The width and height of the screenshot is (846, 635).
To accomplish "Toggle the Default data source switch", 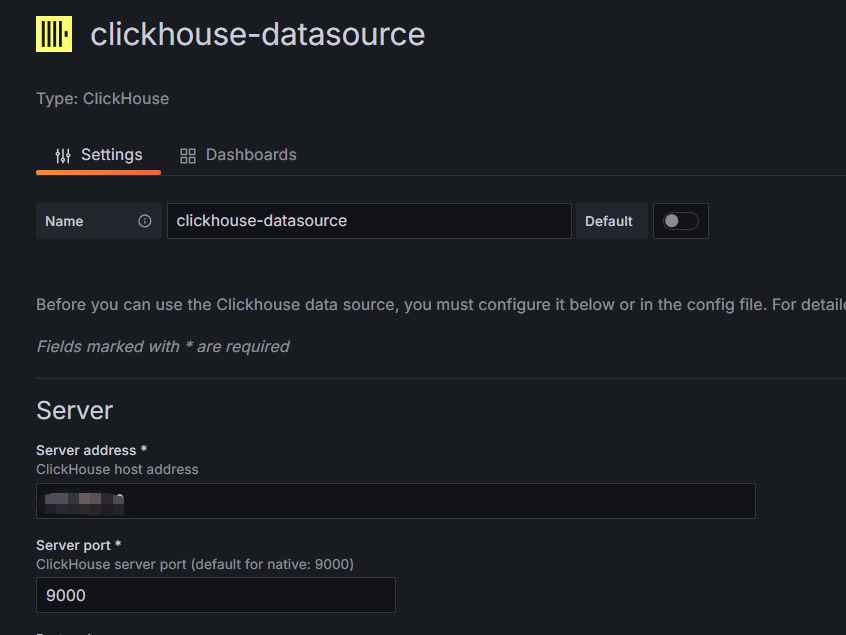I will click(x=681, y=221).
